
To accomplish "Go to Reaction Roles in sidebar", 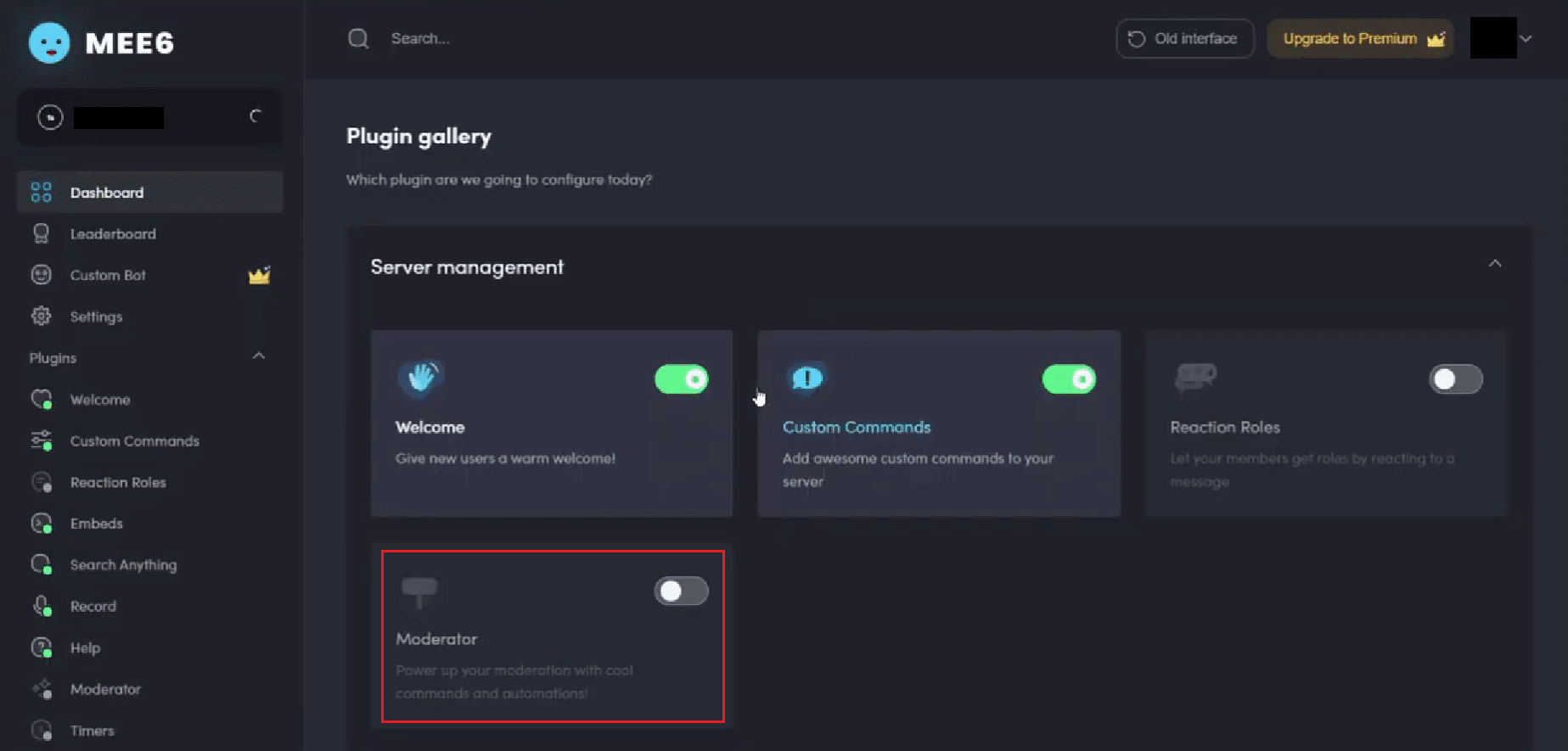I will coord(118,482).
